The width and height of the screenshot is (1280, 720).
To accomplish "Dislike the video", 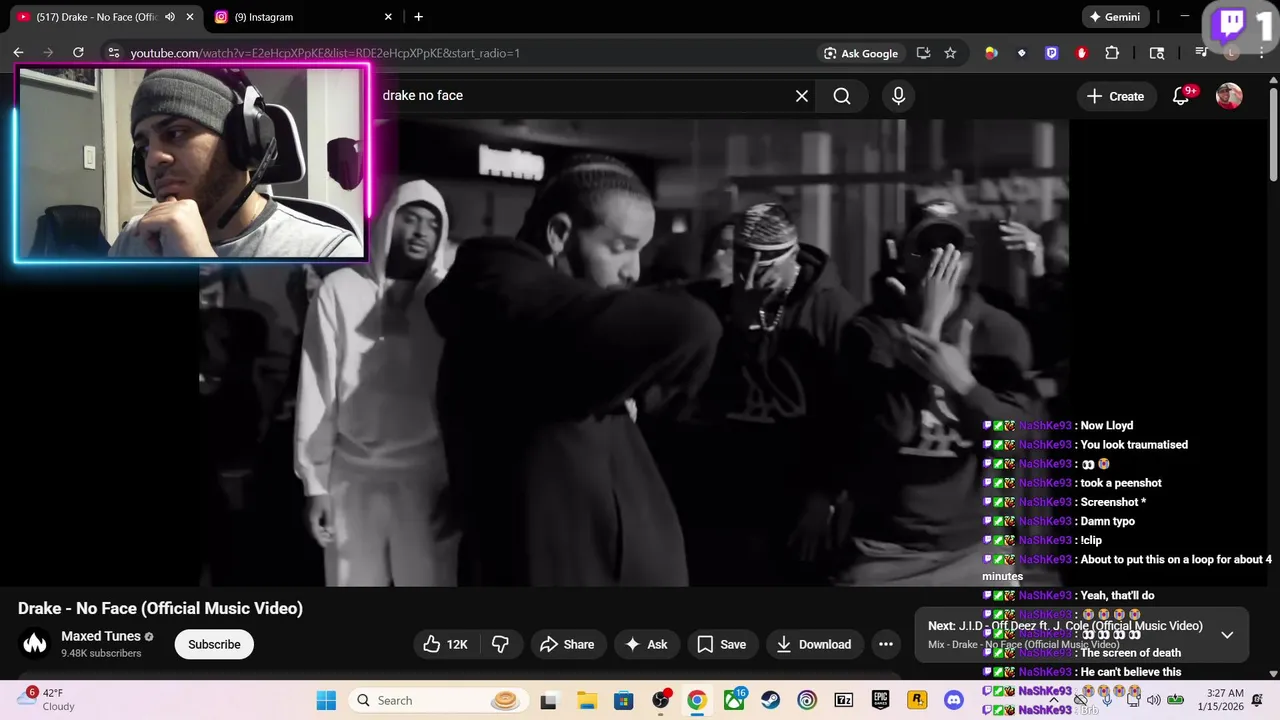I will [500, 644].
